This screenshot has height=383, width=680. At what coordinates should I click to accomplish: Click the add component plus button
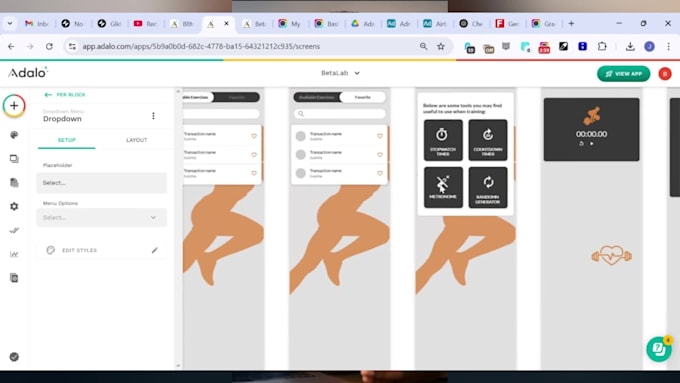click(14, 105)
